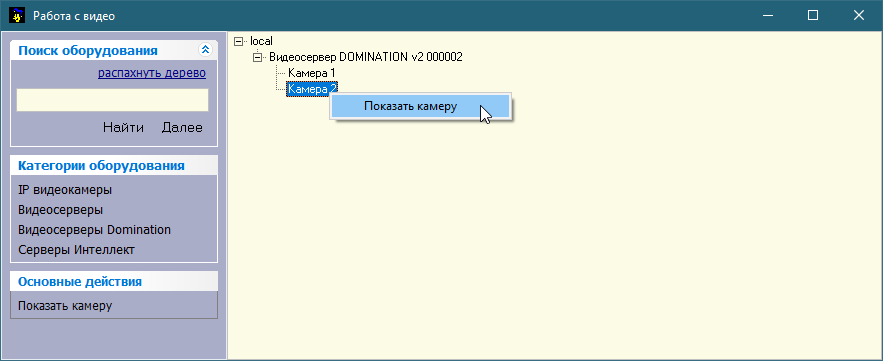Click the application icon in title bar
883x361 pixels.
point(17,16)
